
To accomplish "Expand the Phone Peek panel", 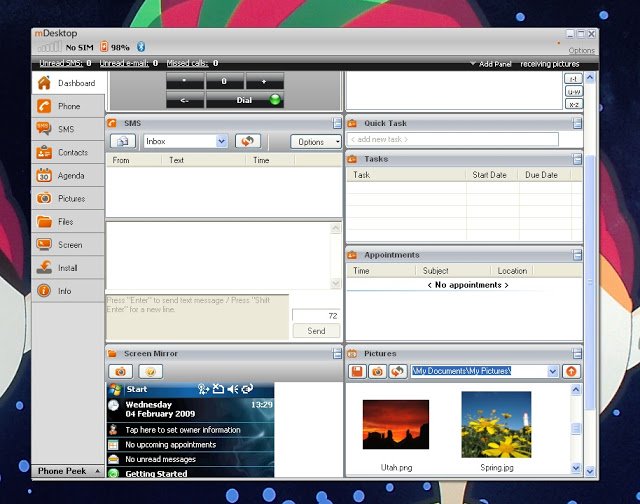I will point(68,471).
